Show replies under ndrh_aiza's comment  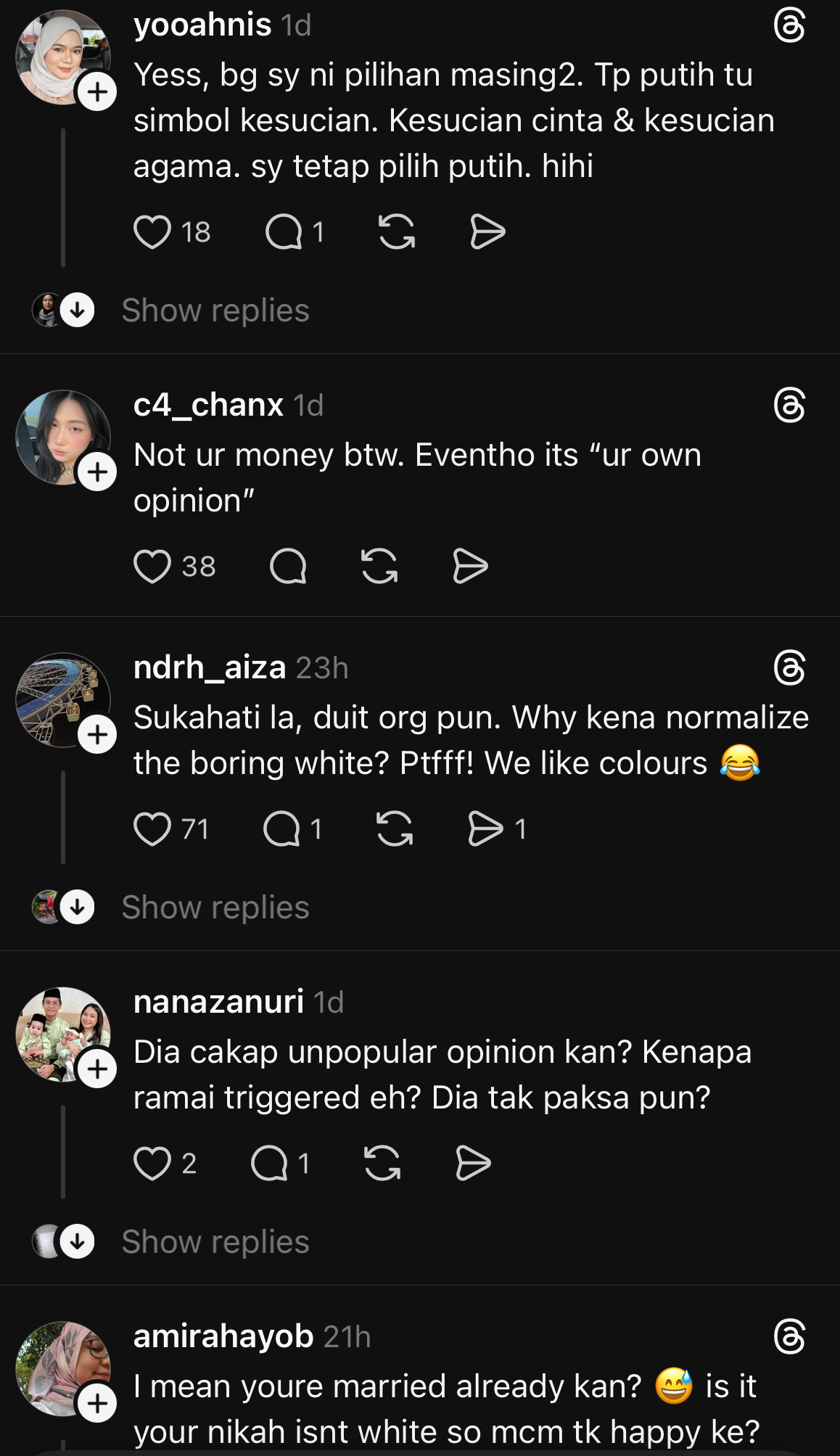[x=215, y=908]
